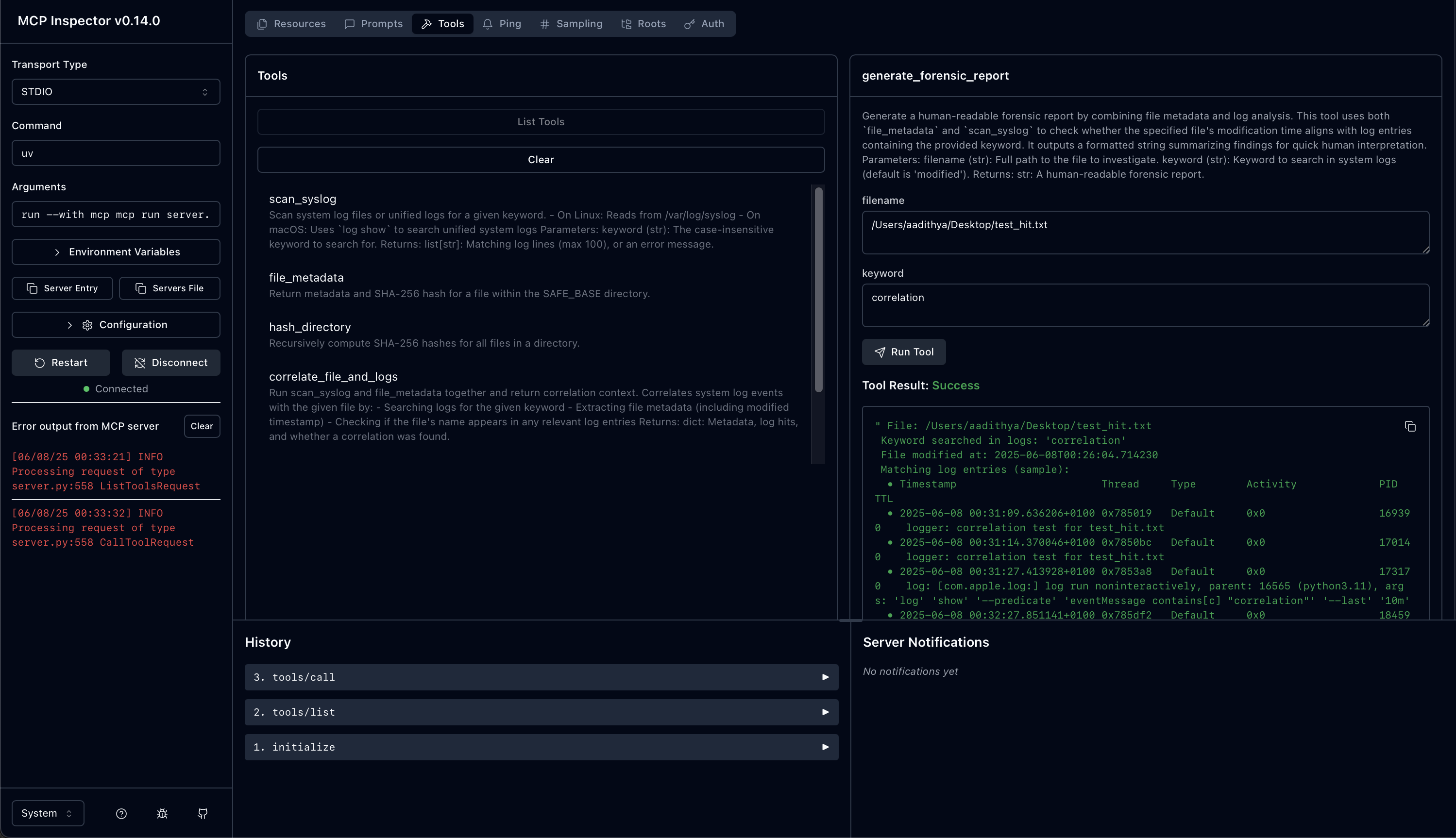The width and height of the screenshot is (1456, 838).
Task: Open the Ping tab
Action: click(502, 24)
